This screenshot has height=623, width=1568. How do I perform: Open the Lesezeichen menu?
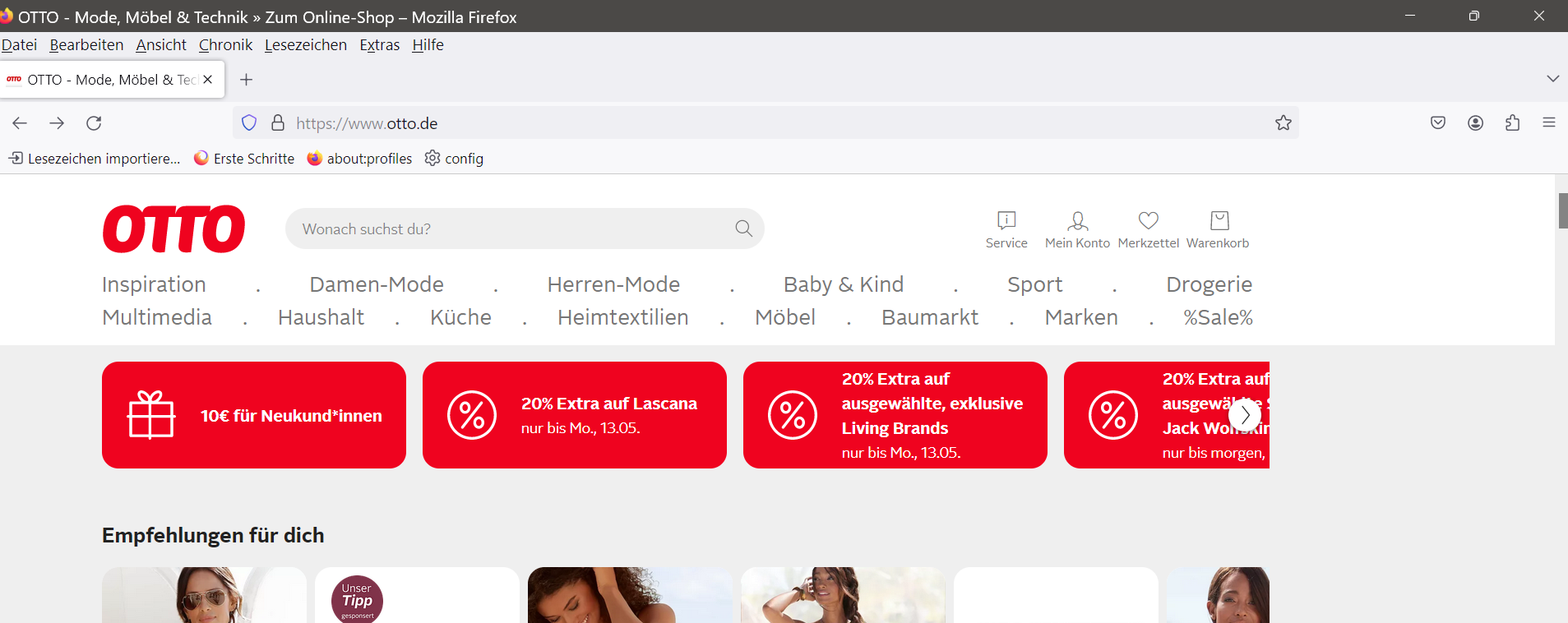306,45
